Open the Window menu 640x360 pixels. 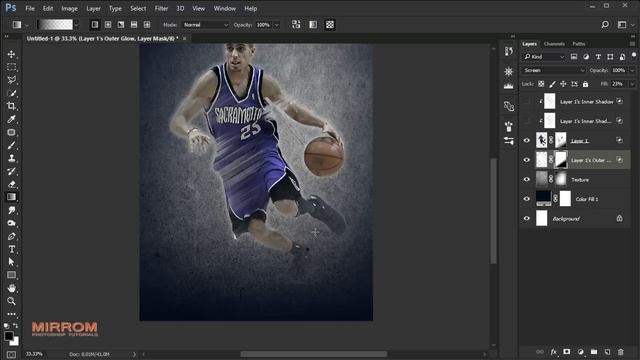224,8
